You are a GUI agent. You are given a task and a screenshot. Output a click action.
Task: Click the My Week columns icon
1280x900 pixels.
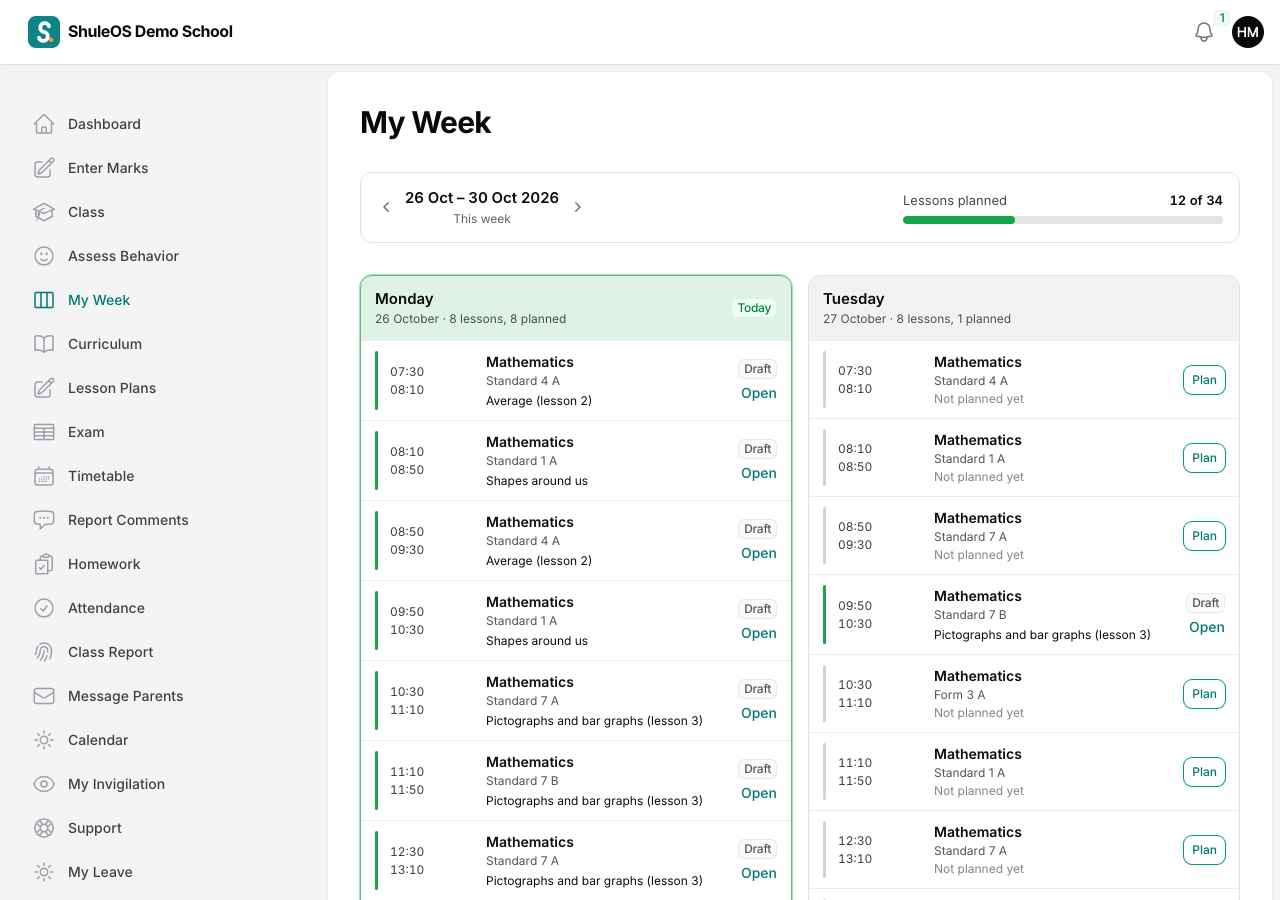[44, 300]
